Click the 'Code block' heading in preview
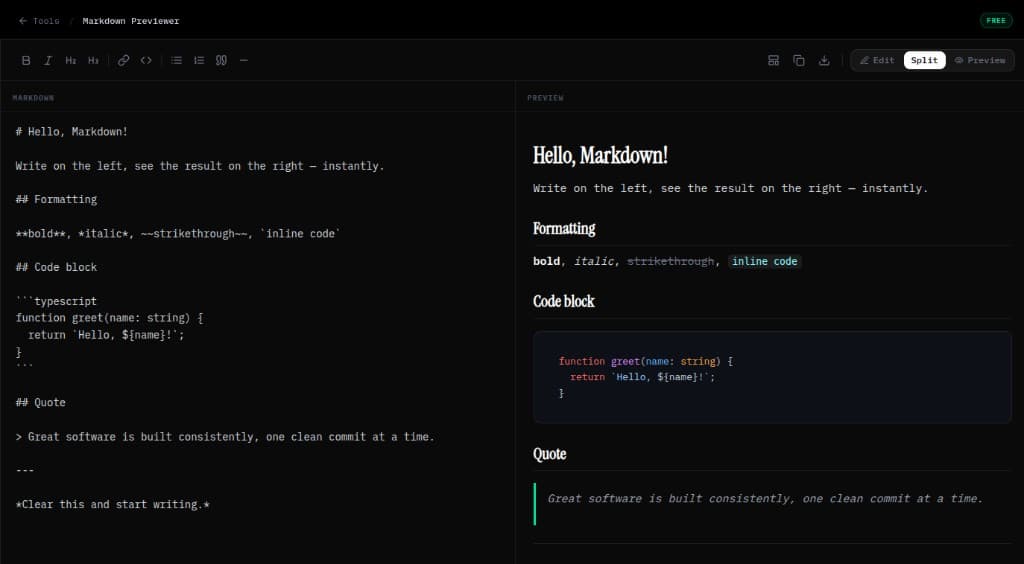 [564, 301]
